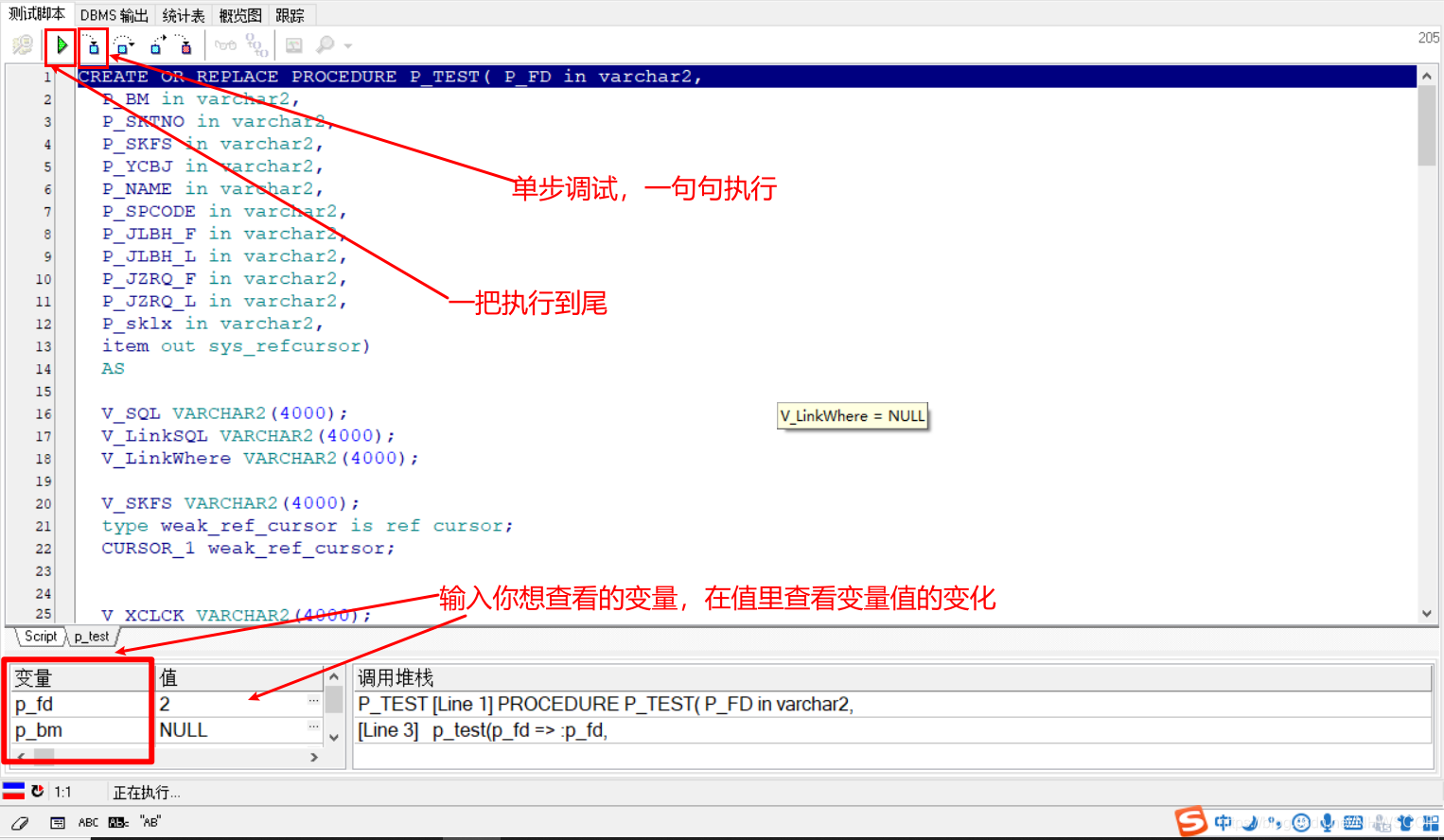Open the 统计表 tab

(x=184, y=15)
